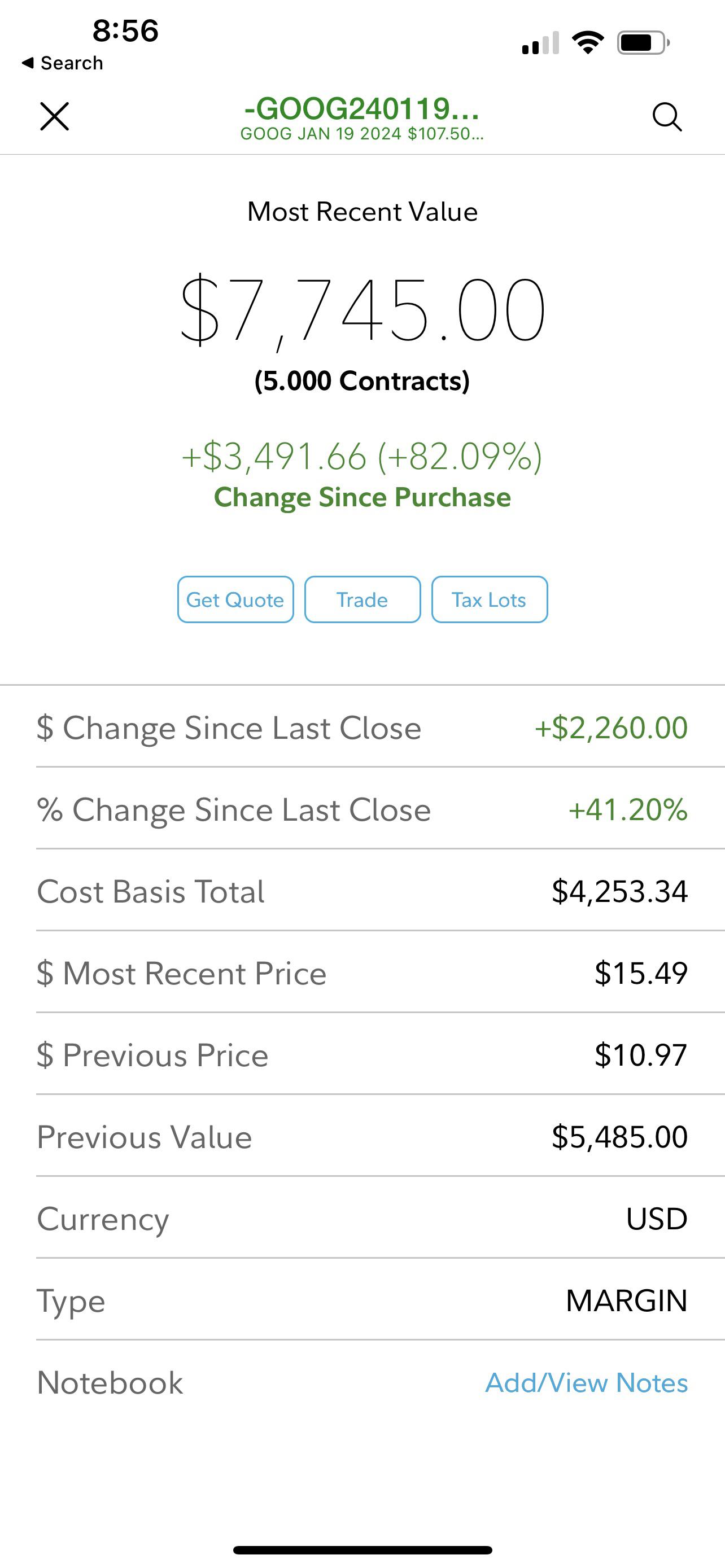The height and width of the screenshot is (1568, 725).
Task: Select the Cost Basis Total row
Action: tap(362, 891)
